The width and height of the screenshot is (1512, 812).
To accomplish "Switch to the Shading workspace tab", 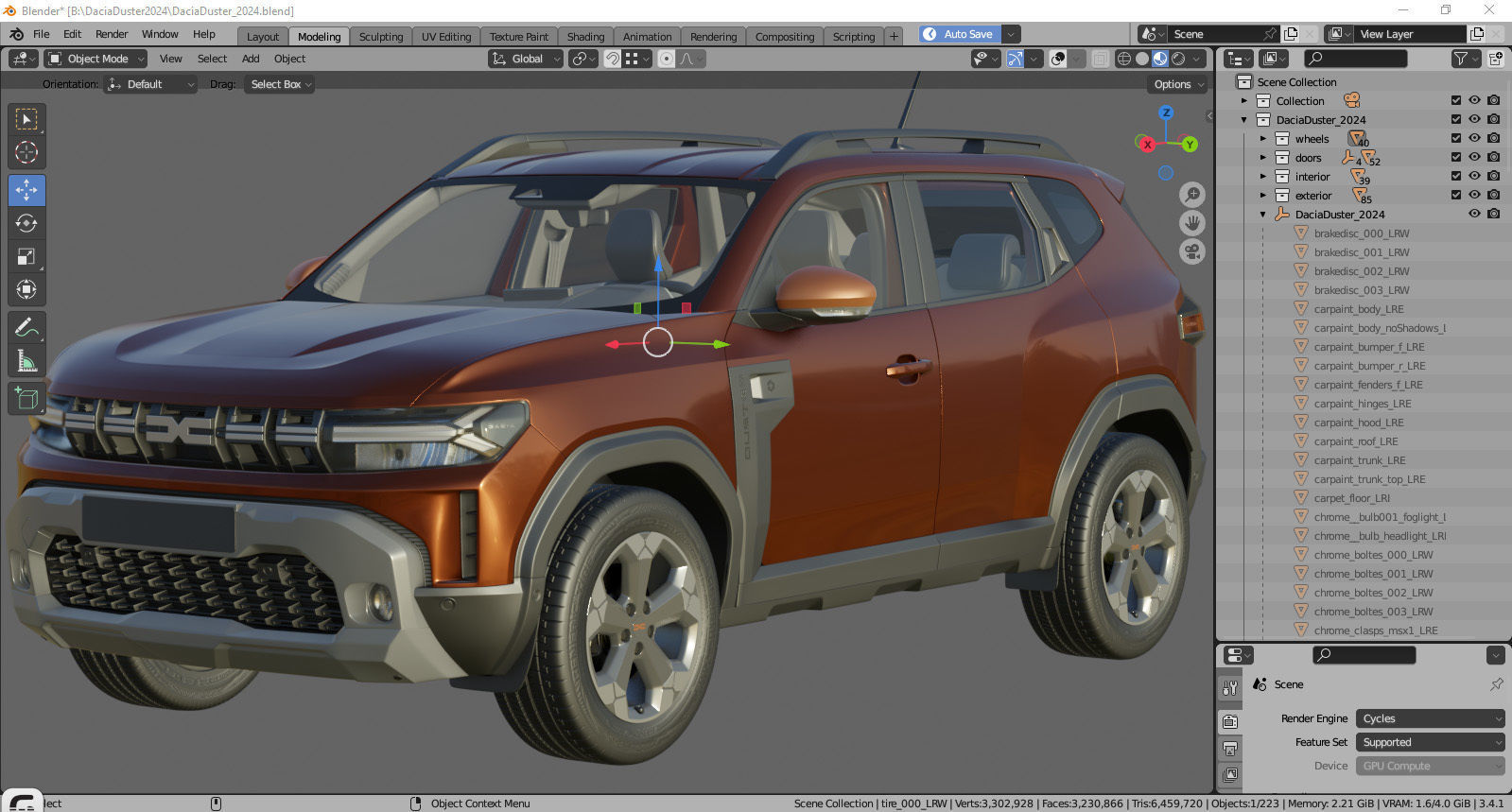I will [x=585, y=37].
